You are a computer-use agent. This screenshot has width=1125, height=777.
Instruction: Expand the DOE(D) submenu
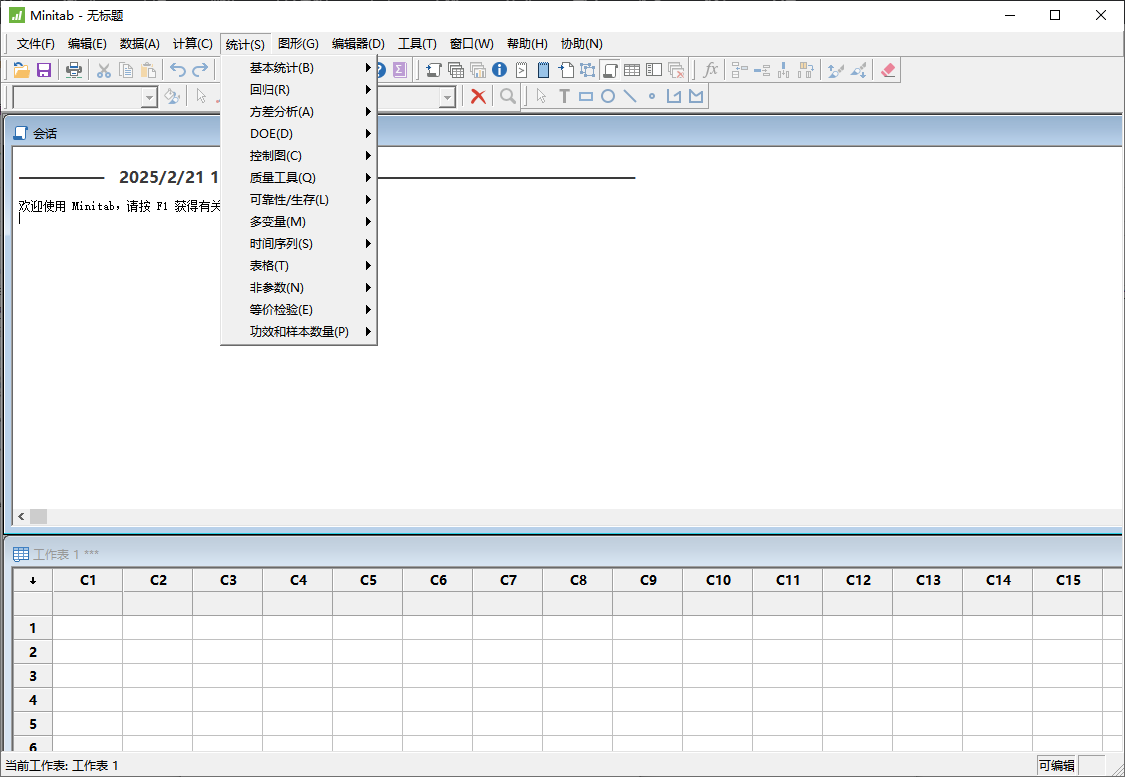point(299,133)
